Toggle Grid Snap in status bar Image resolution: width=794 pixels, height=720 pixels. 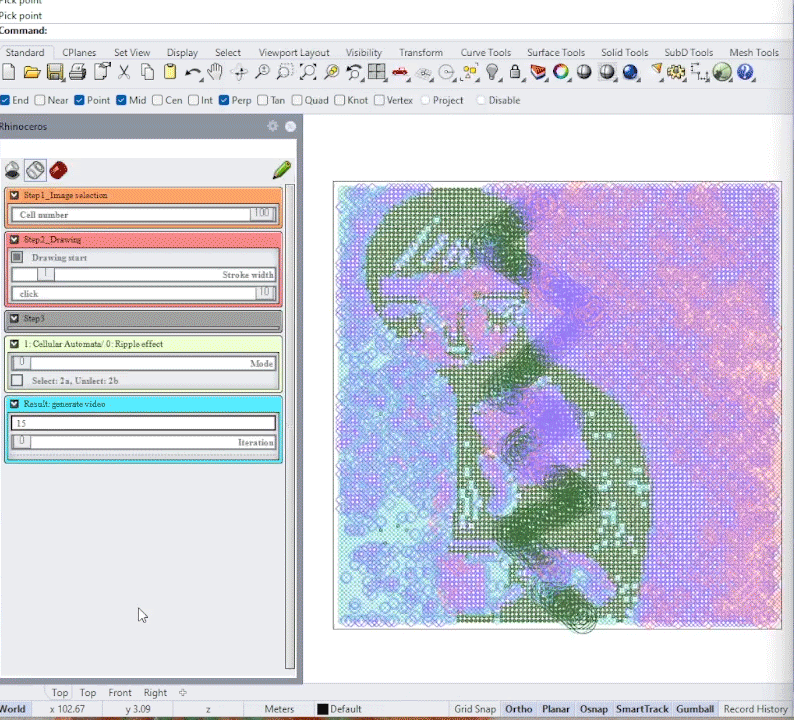click(x=474, y=709)
